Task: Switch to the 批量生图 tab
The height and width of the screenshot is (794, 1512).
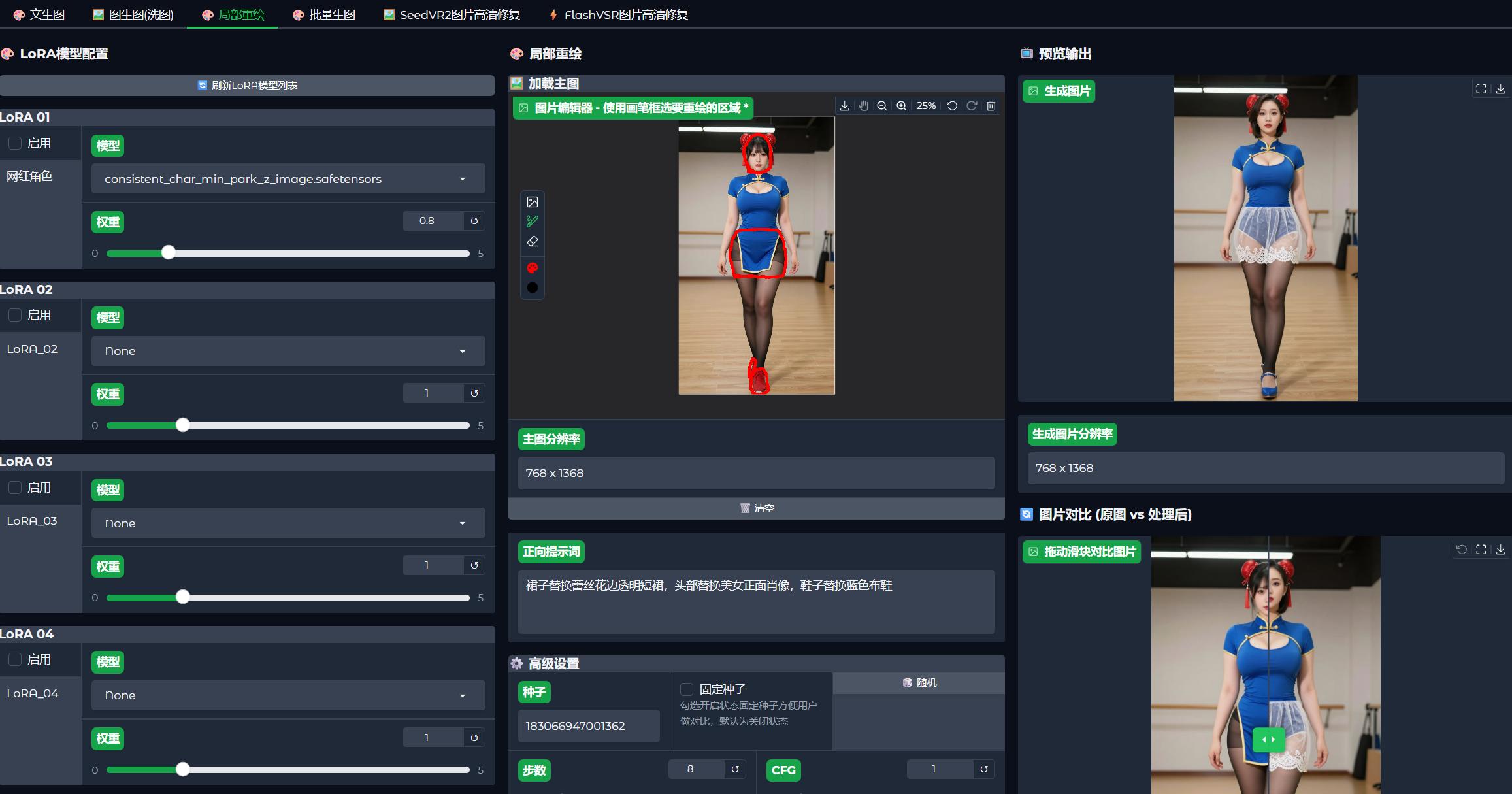Action: click(x=325, y=14)
